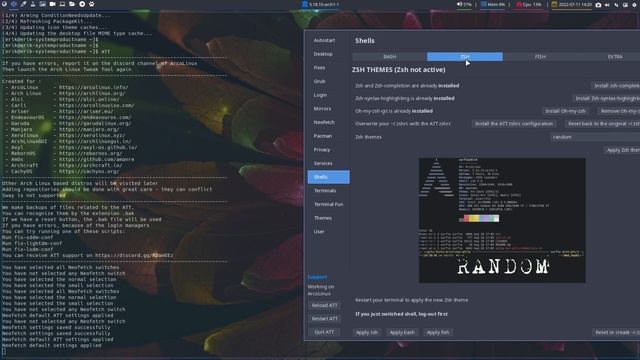Click 'Sway is not supported' line in terminal
The height and width of the screenshot is (360, 640).
coord(33,196)
